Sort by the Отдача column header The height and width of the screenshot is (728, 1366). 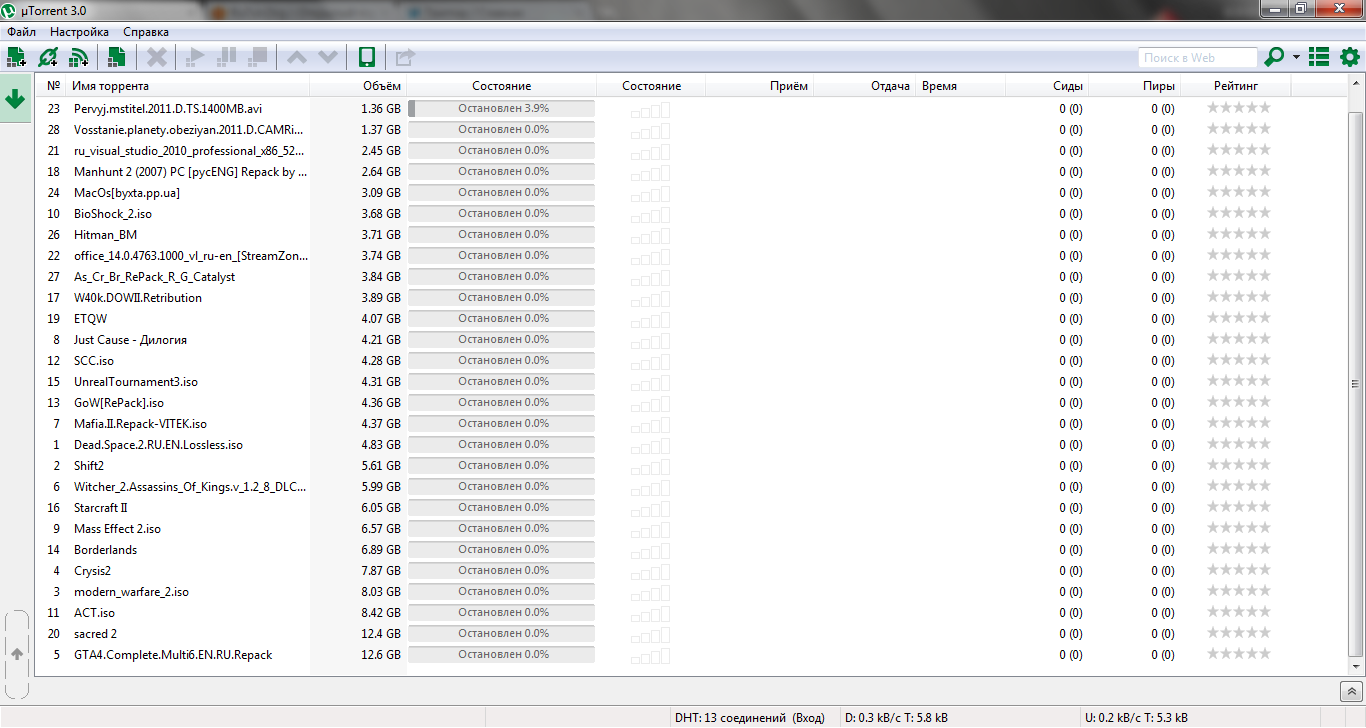pos(864,86)
